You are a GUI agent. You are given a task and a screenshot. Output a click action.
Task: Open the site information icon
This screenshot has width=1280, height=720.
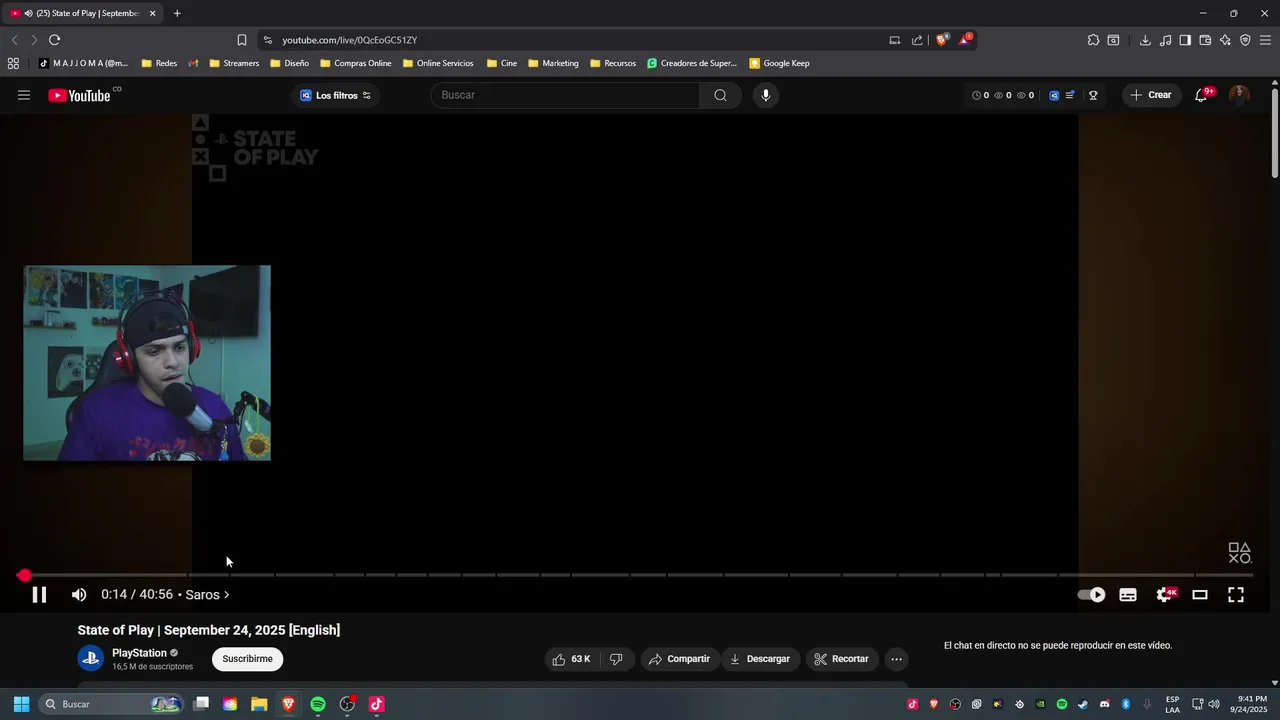point(267,40)
